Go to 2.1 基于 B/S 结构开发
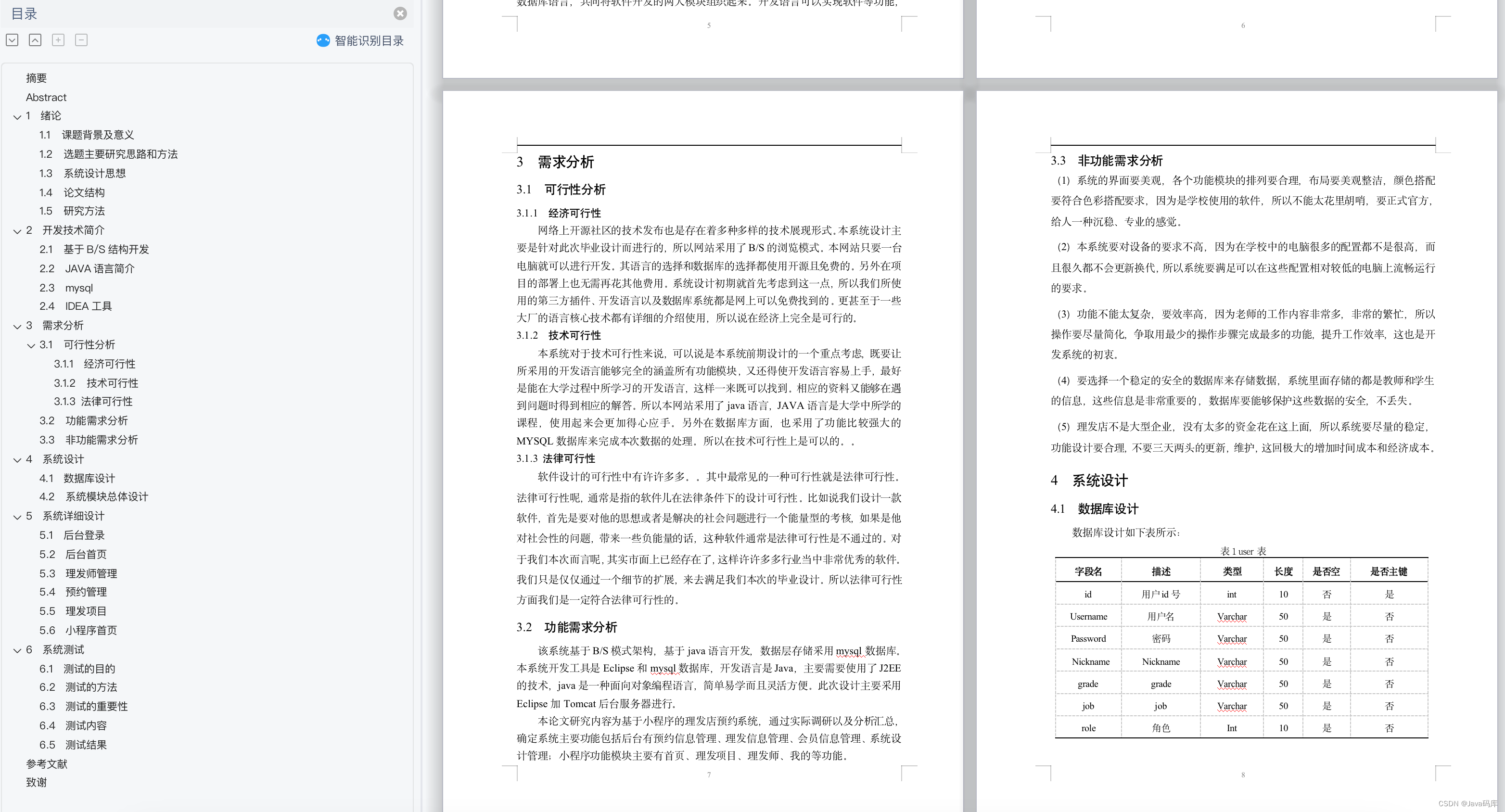 click(94, 250)
